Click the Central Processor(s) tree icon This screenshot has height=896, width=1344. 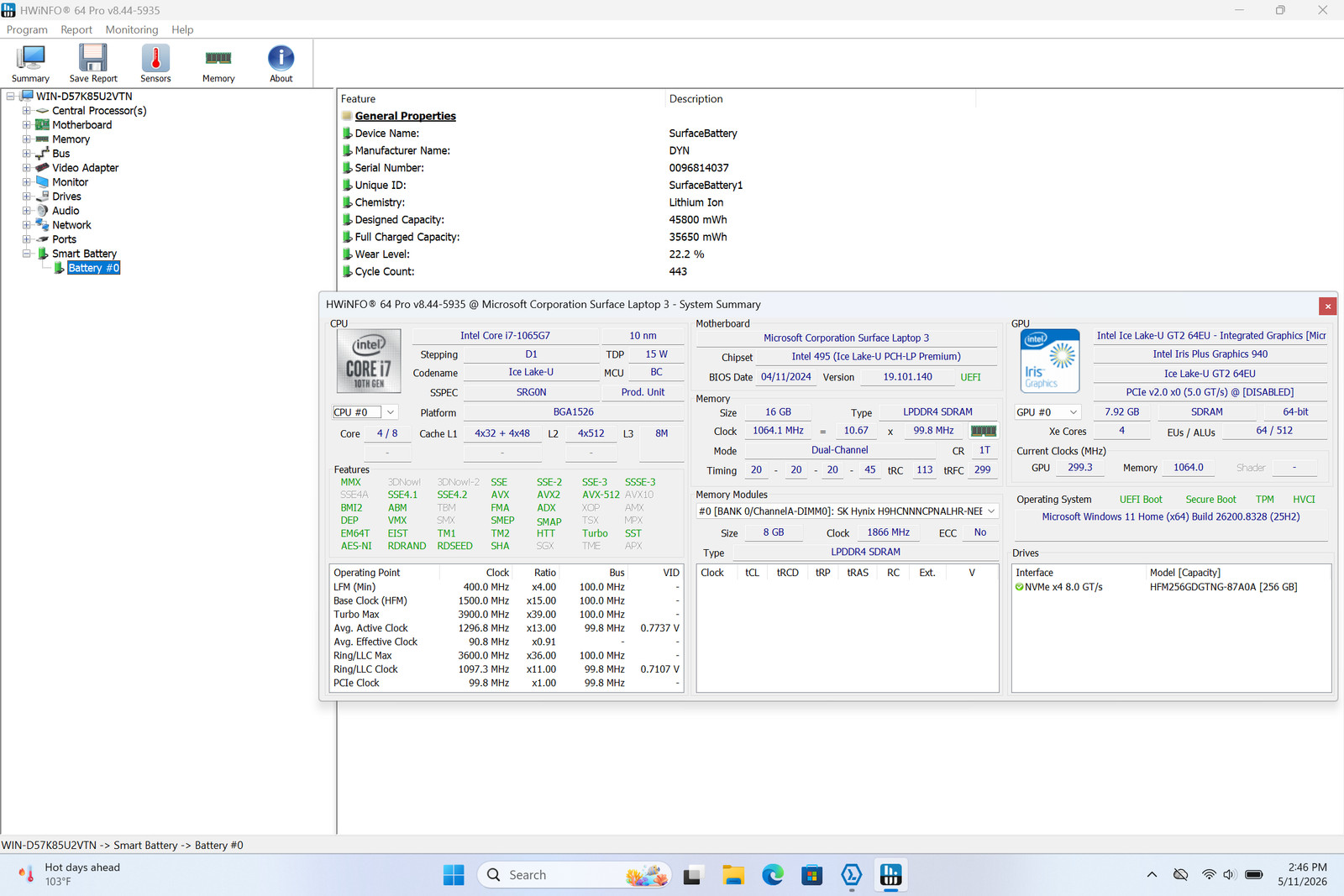(42, 111)
